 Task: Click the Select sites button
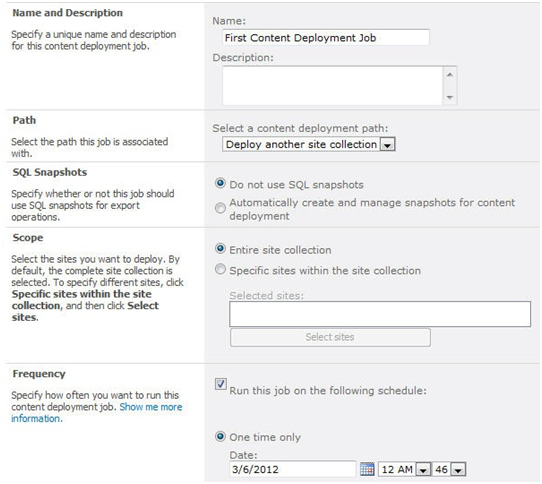click(x=330, y=337)
